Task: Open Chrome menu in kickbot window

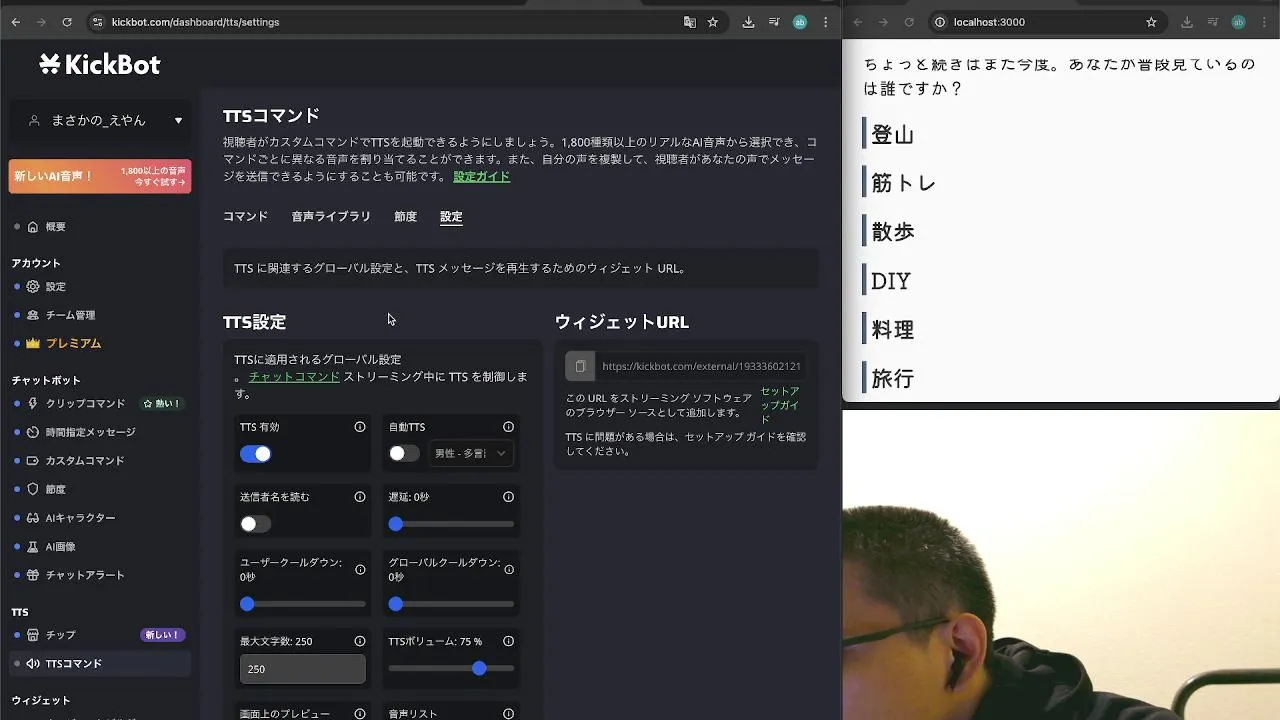Action: coord(825,22)
